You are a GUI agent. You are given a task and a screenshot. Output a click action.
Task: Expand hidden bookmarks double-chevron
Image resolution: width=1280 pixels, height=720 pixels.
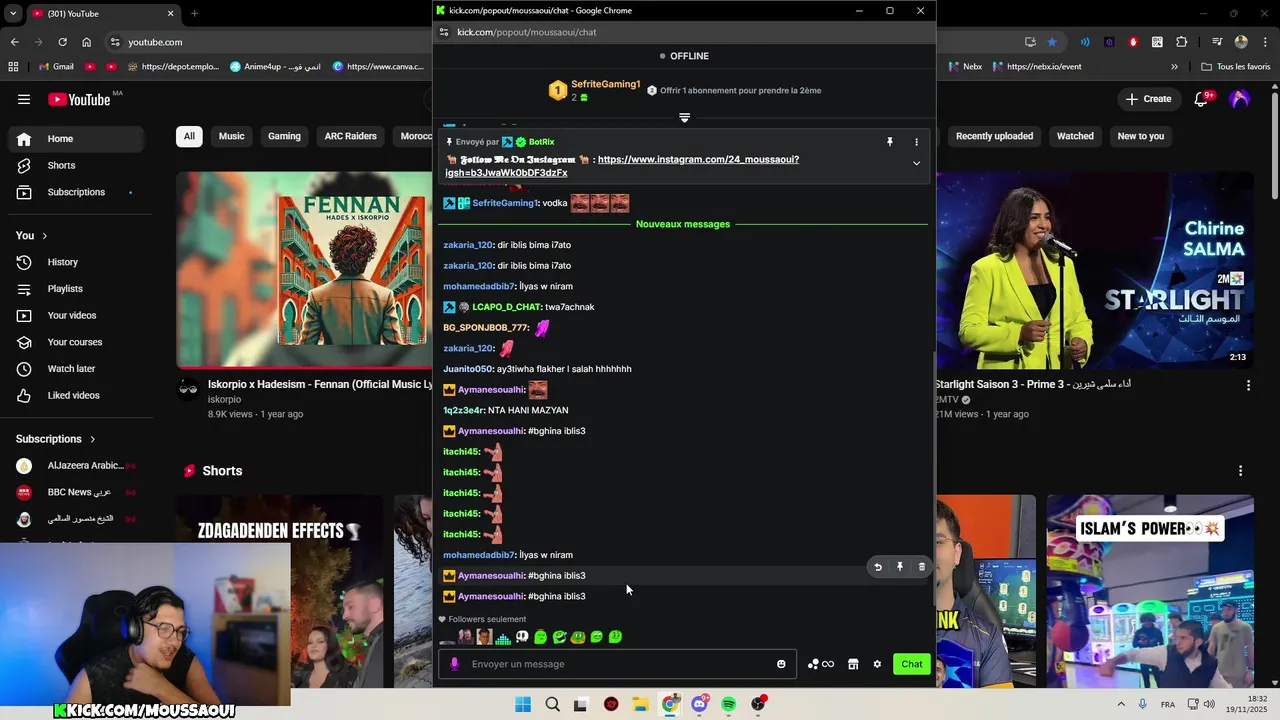[1174, 67]
